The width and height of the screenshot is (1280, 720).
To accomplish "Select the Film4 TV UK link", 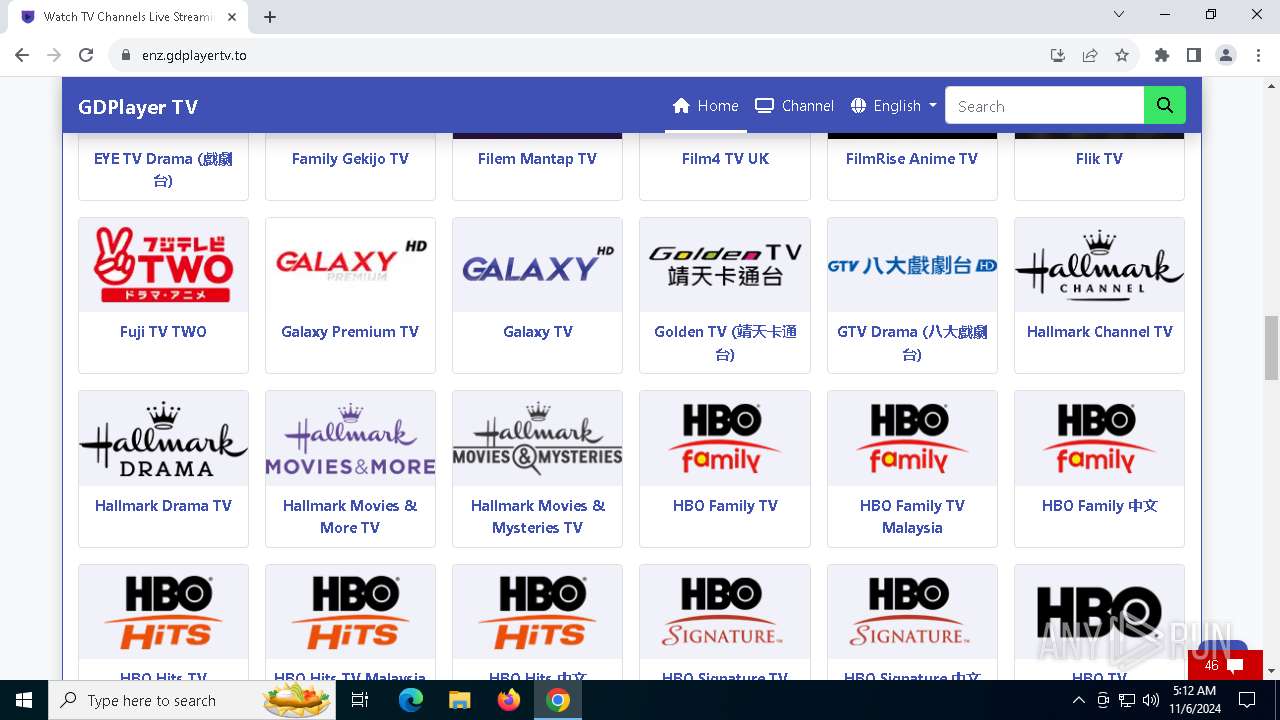I will tap(725, 158).
